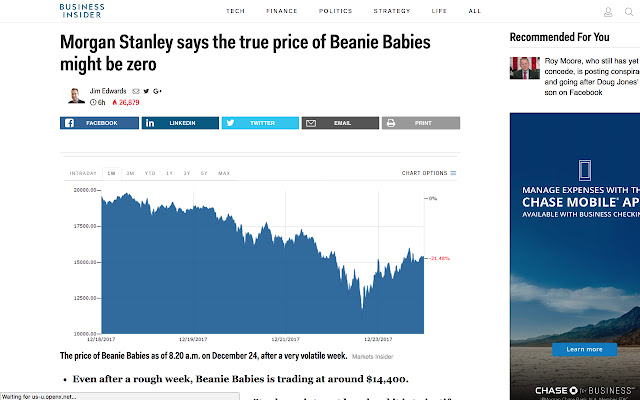This screenshot has height=400, width=640.
Task: Switch chart to 3M range
Action: 130,173
